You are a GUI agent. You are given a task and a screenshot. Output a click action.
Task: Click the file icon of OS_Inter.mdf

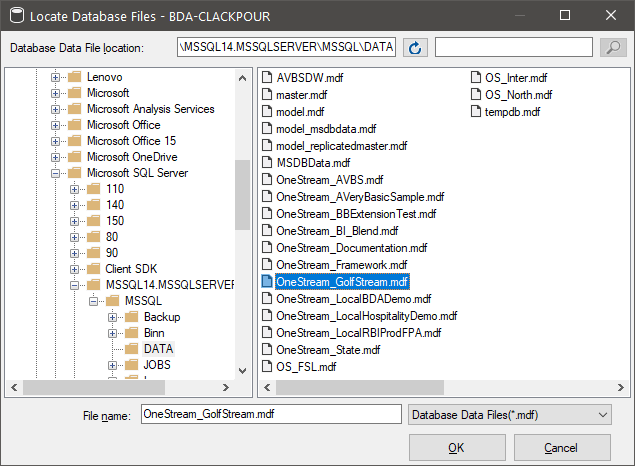tap(476, 77)
